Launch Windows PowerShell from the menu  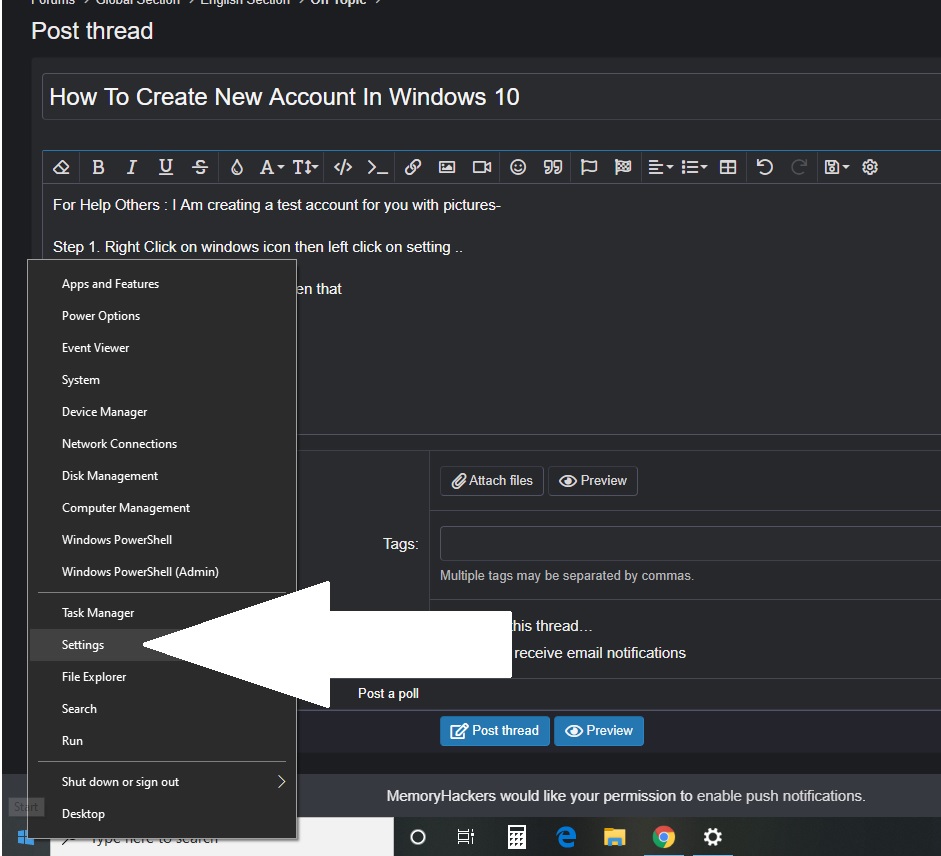(x=162, y=540)
